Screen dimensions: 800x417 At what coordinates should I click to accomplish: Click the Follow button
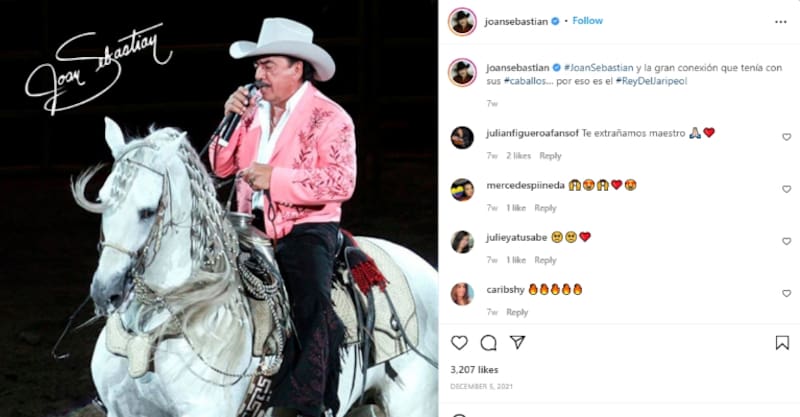[x=587, y=21]
